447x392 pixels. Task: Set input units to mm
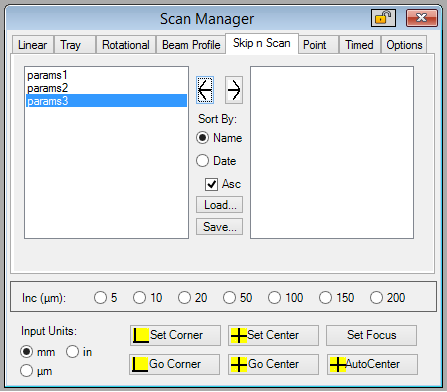point(38,352)
